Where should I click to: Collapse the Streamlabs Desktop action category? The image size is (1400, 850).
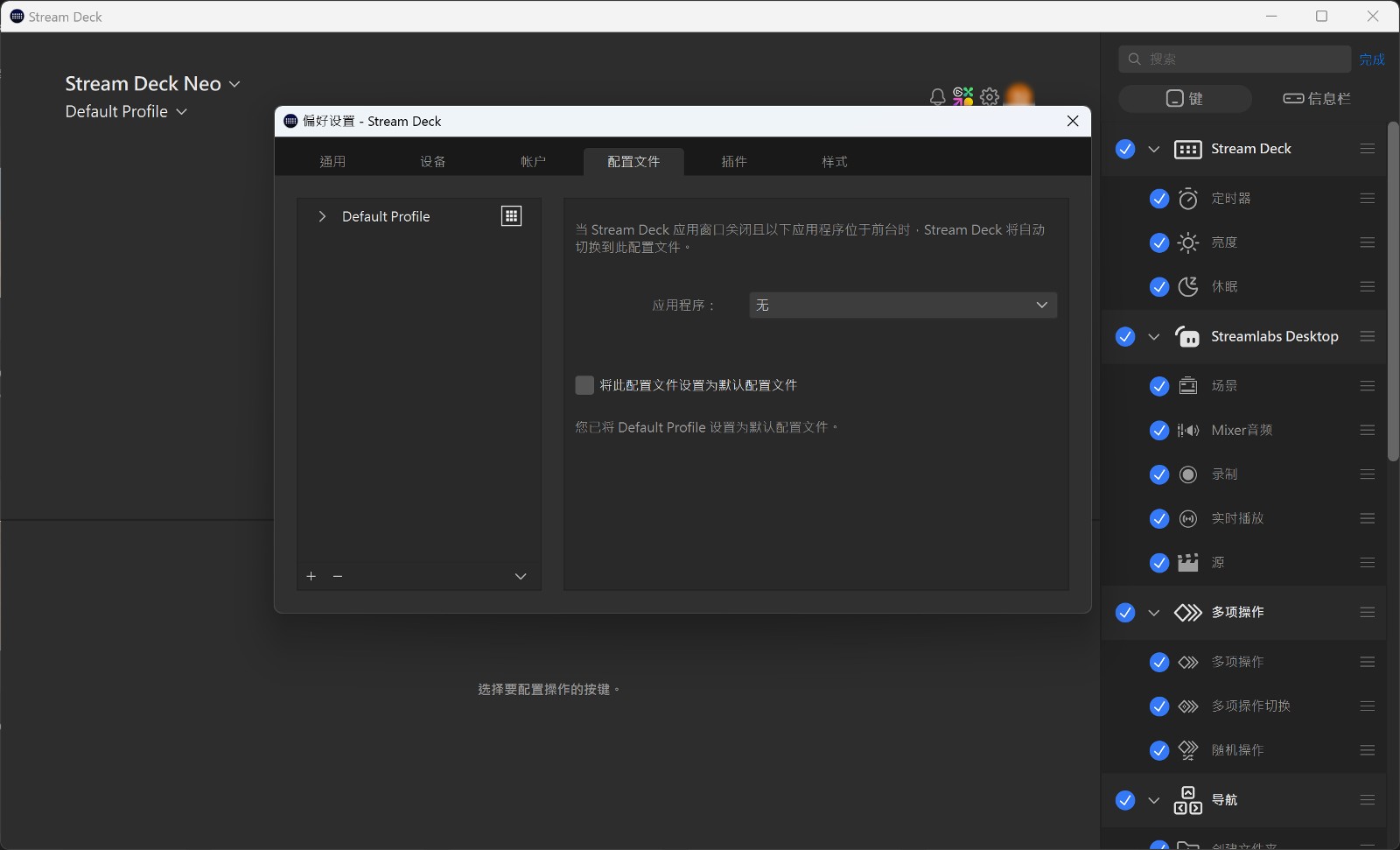click(1154, 336)
